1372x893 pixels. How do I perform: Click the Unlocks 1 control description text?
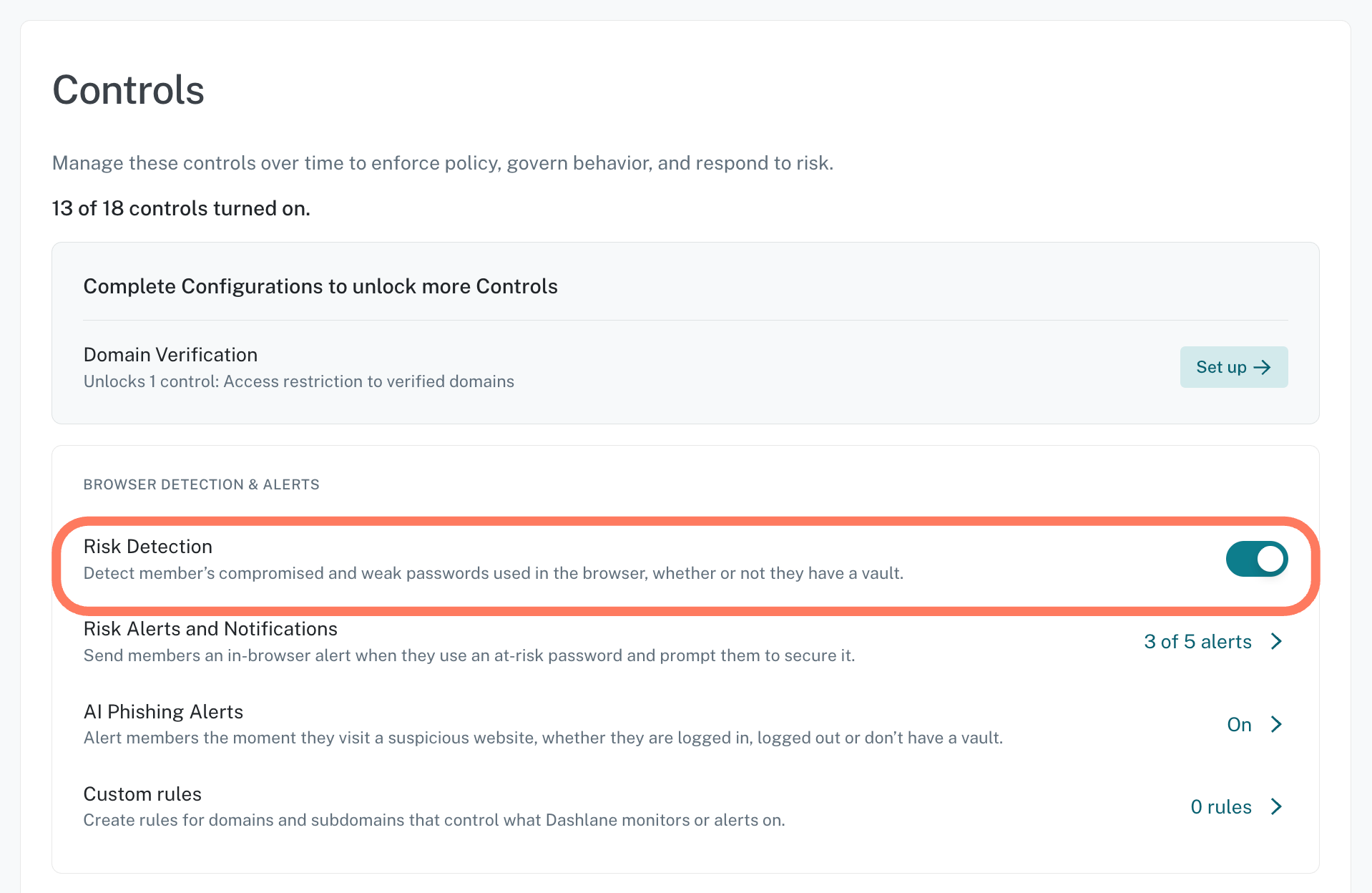click(x=299, y=381)
